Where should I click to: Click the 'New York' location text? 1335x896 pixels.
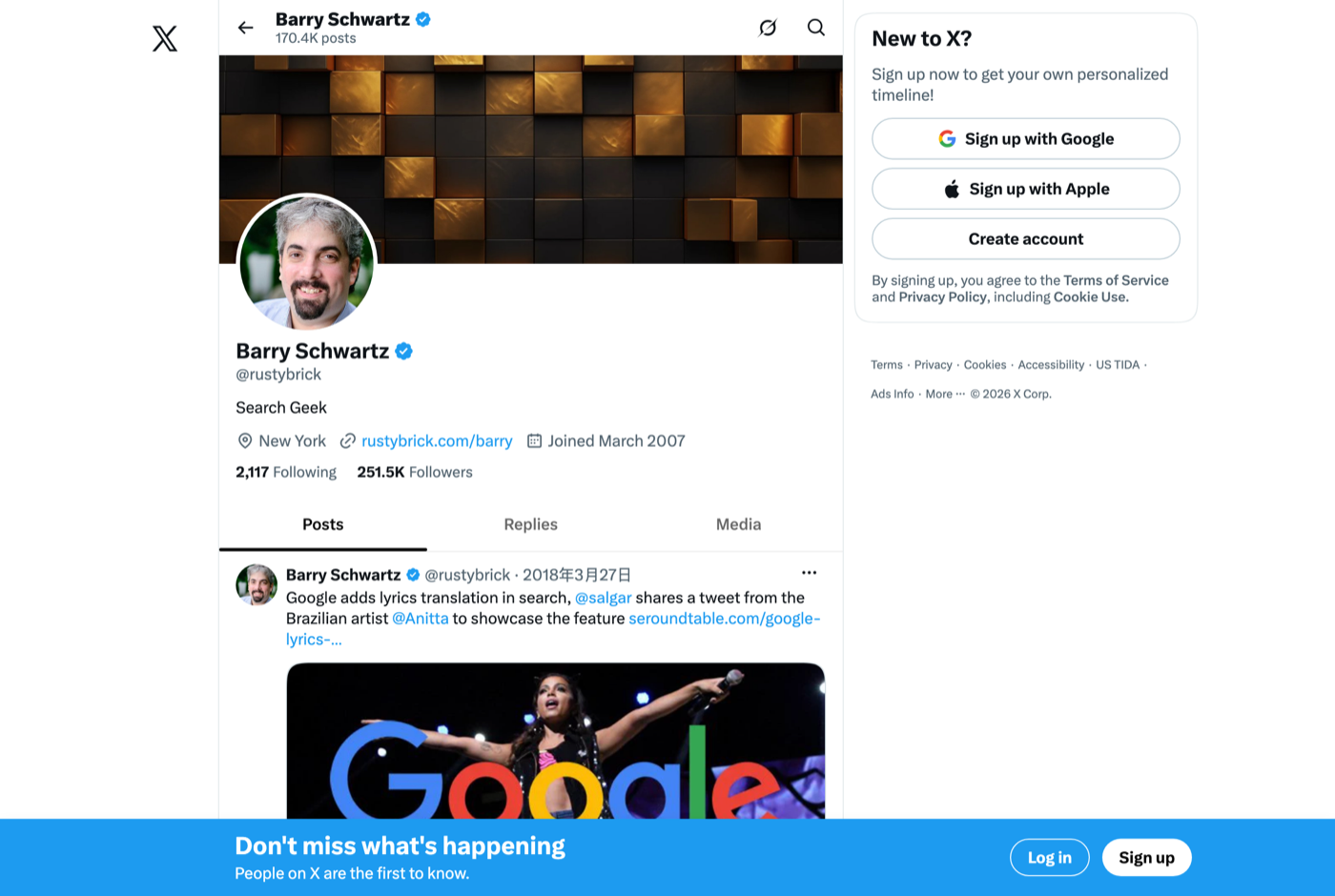(293, 440)
